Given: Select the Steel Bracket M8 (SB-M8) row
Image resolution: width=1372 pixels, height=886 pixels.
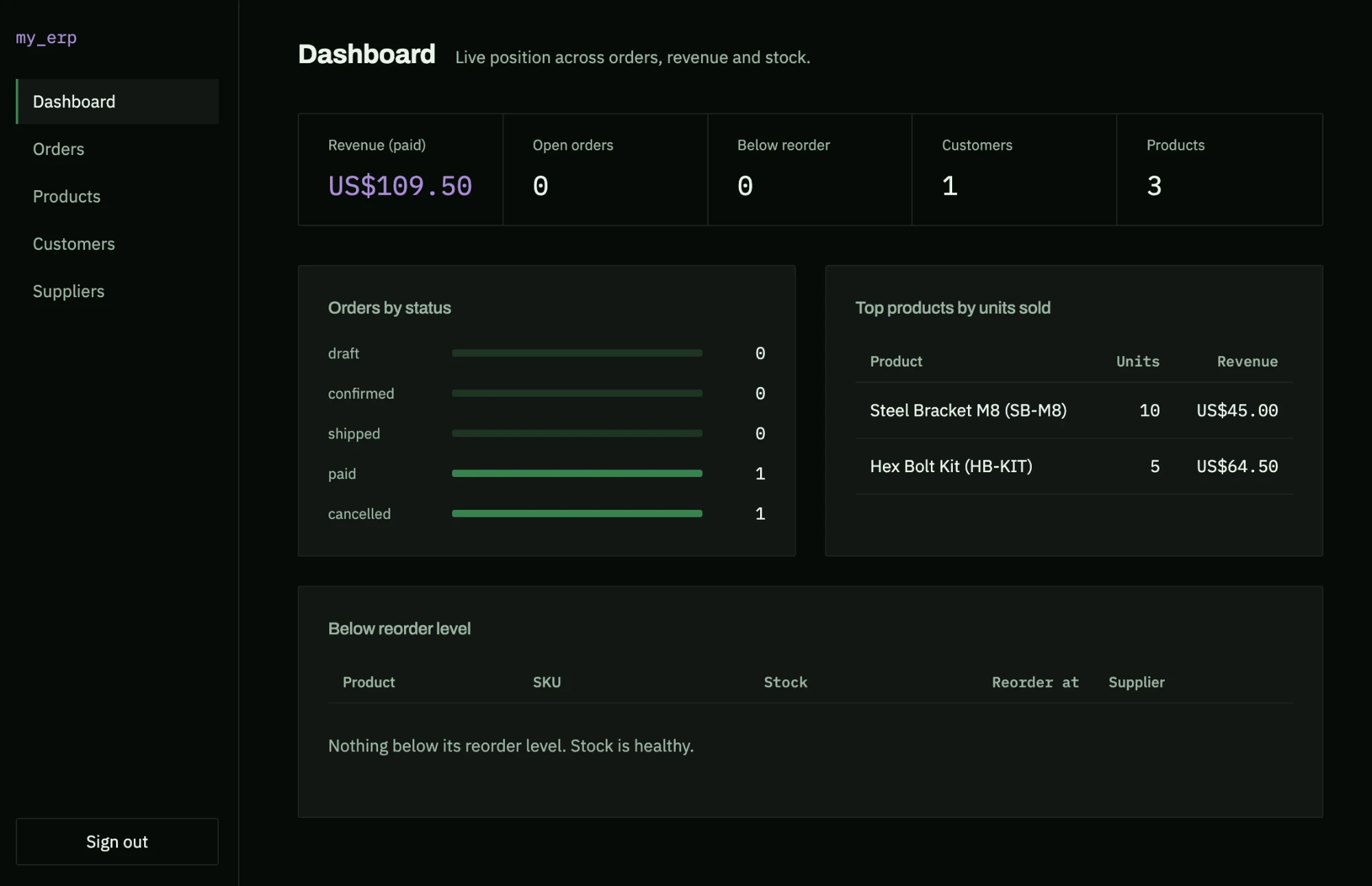Looking at the screenshot, I should point(1074,410).
